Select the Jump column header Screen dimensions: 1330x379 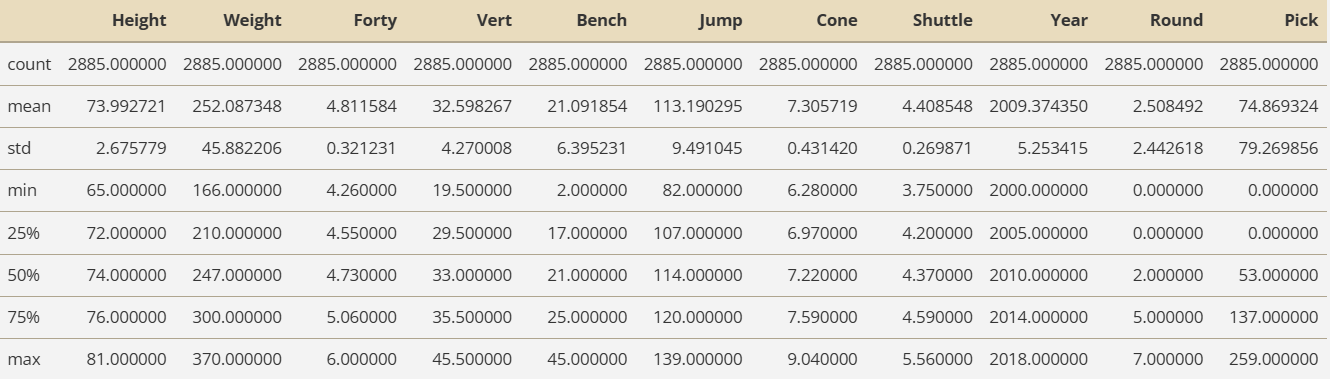[x=720, y=20]
